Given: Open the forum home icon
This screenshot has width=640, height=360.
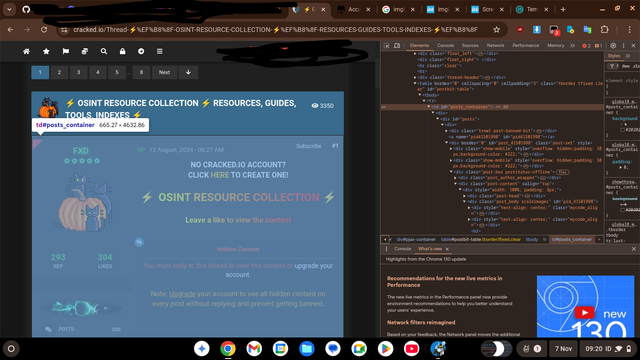Looking at the screenshot, I should click(x=27, y=51).
